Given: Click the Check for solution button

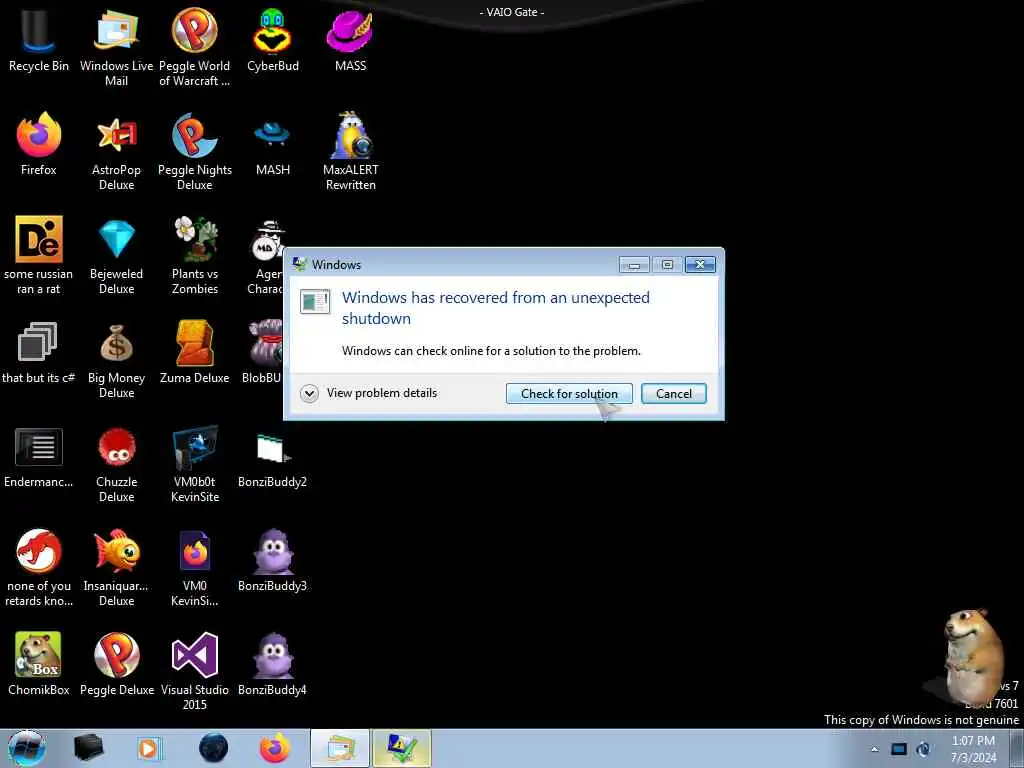Looking at the screenshot, I should point(569,393).
